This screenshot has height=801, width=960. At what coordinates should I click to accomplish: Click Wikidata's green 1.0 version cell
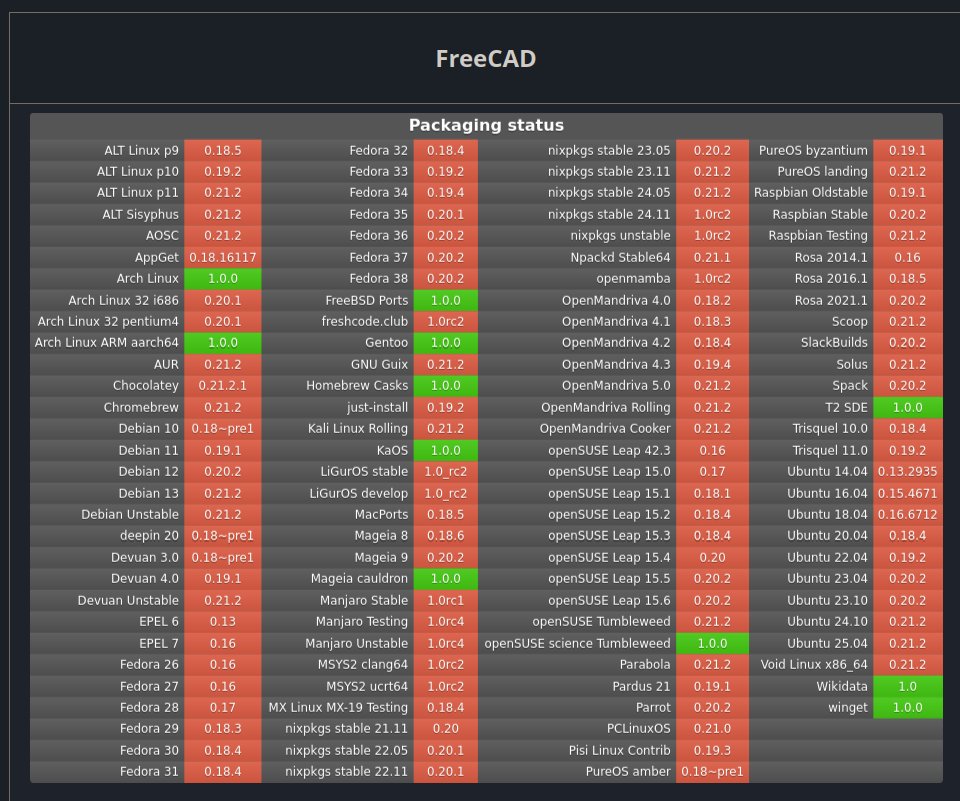(907, 686)
